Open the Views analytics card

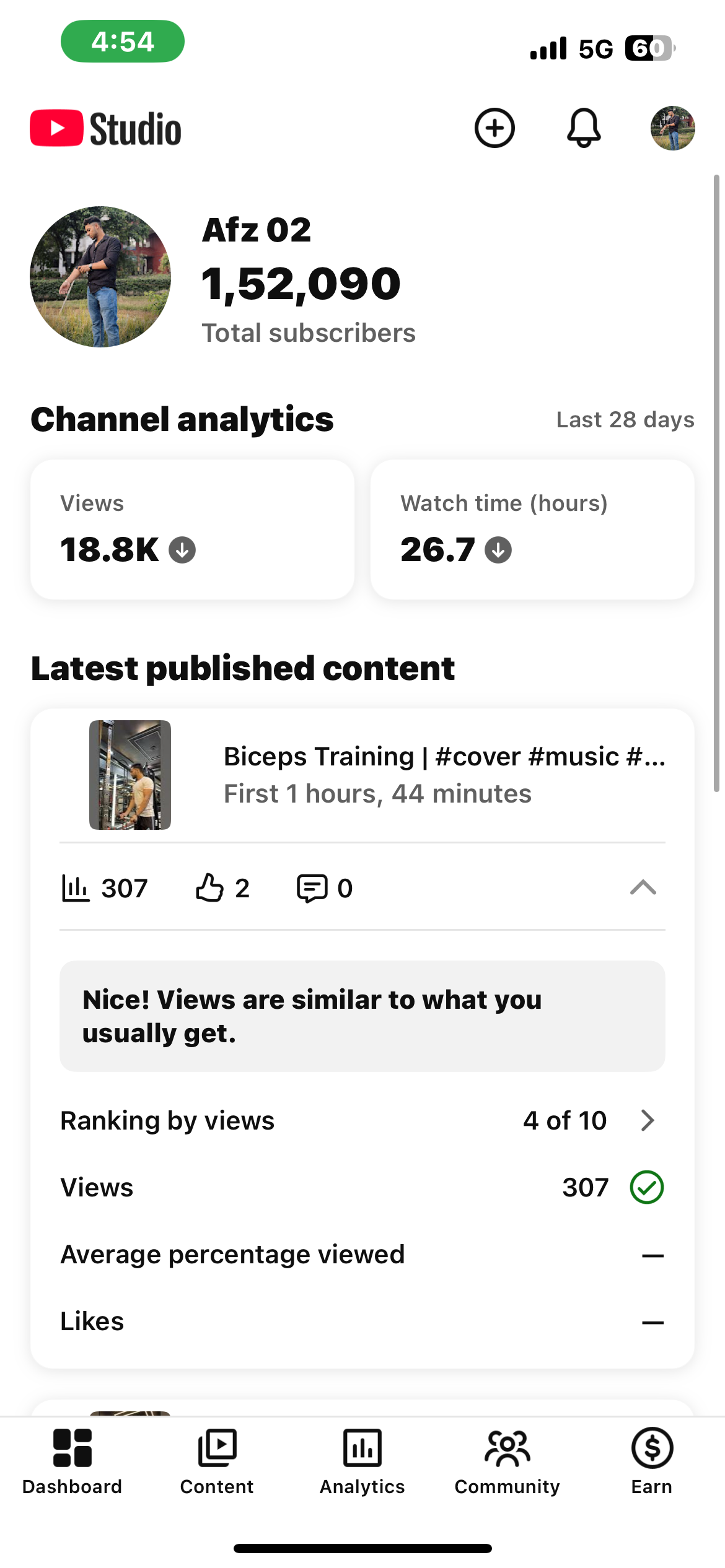tap(192, 529)
